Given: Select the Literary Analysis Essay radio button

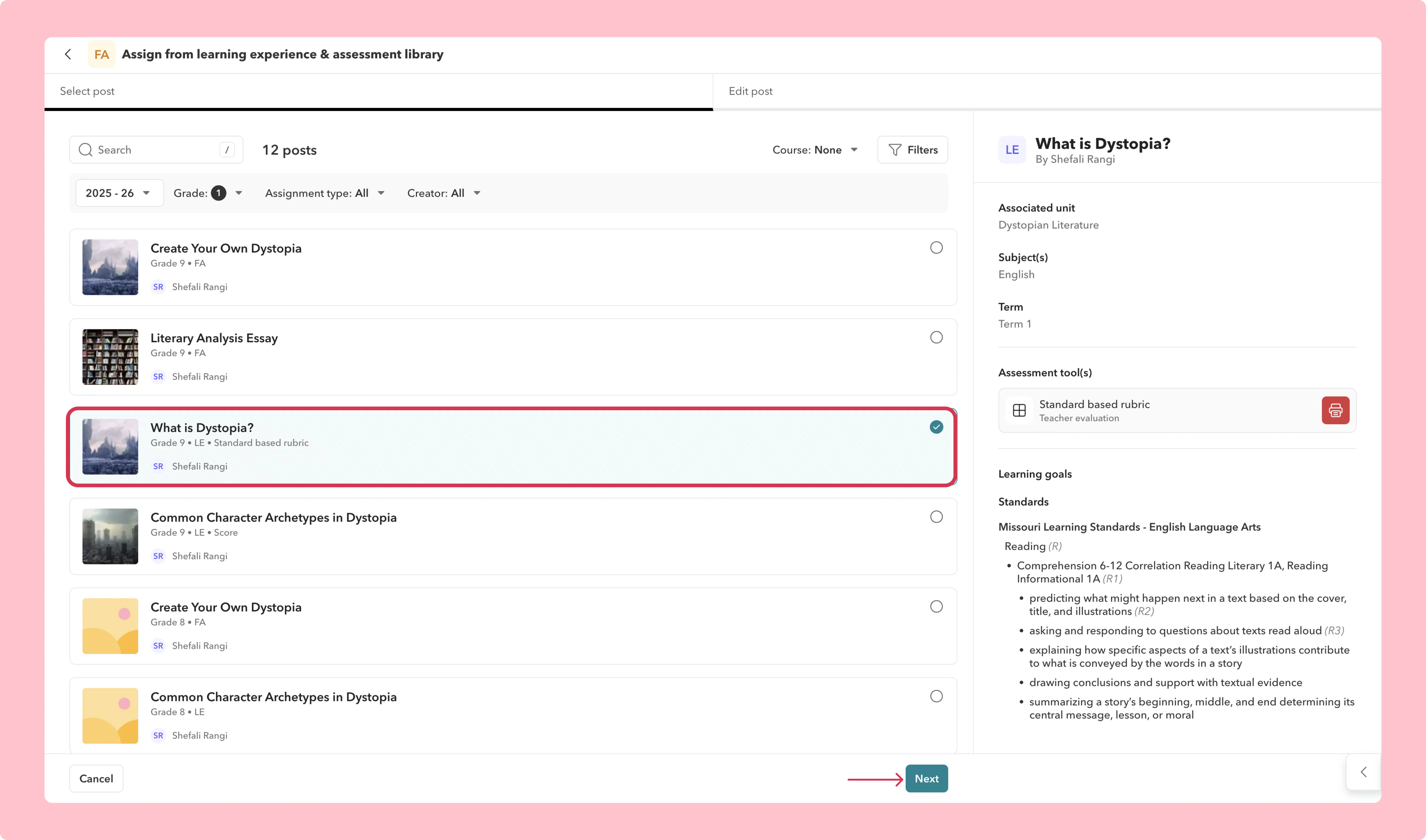Looking at the screenshot, I should pyautogui.click(x=936, y=337).
